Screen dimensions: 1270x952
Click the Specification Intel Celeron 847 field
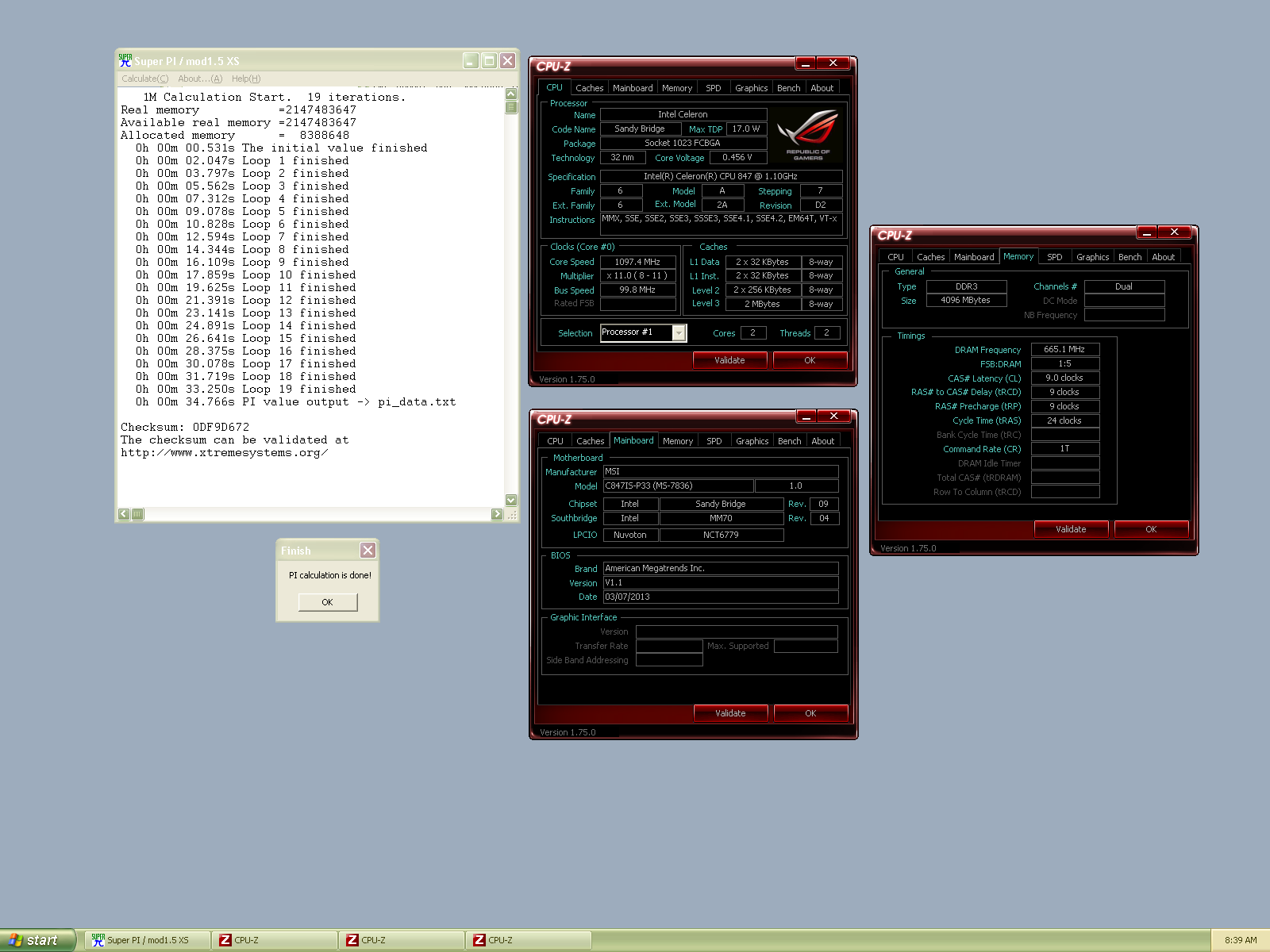point(722,176)
